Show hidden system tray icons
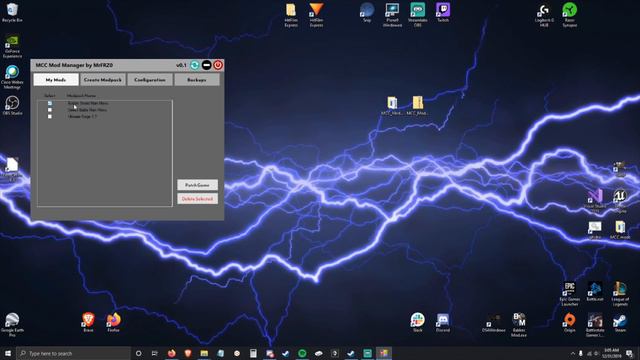 click(573, 353)
